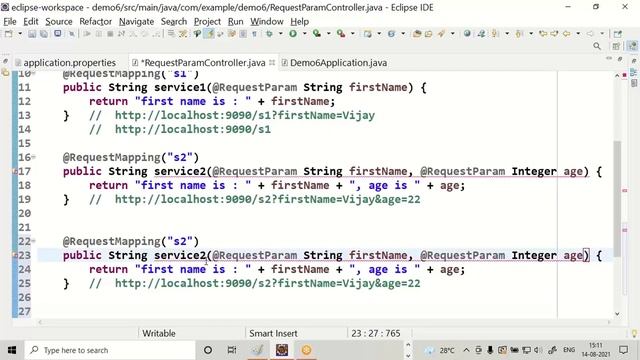640x360 pixels.
Task: Click the New Java Class icon
Action: click(x=391, y=34)
